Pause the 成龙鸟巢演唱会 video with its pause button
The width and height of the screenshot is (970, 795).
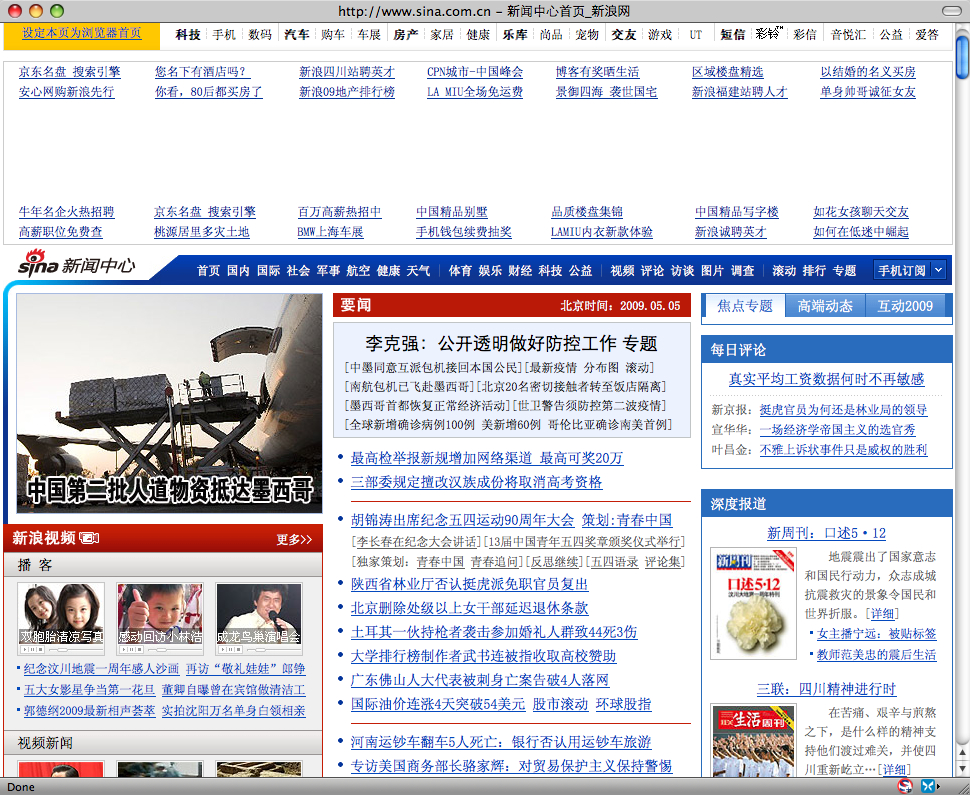tap(231, 650)
